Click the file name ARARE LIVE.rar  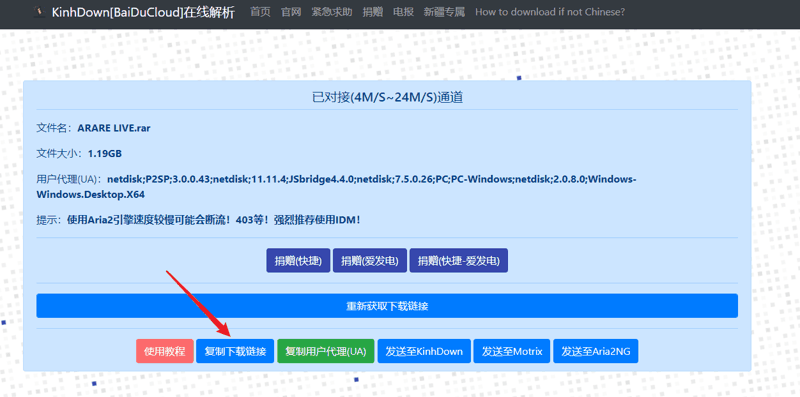click(x=114, y=128)
